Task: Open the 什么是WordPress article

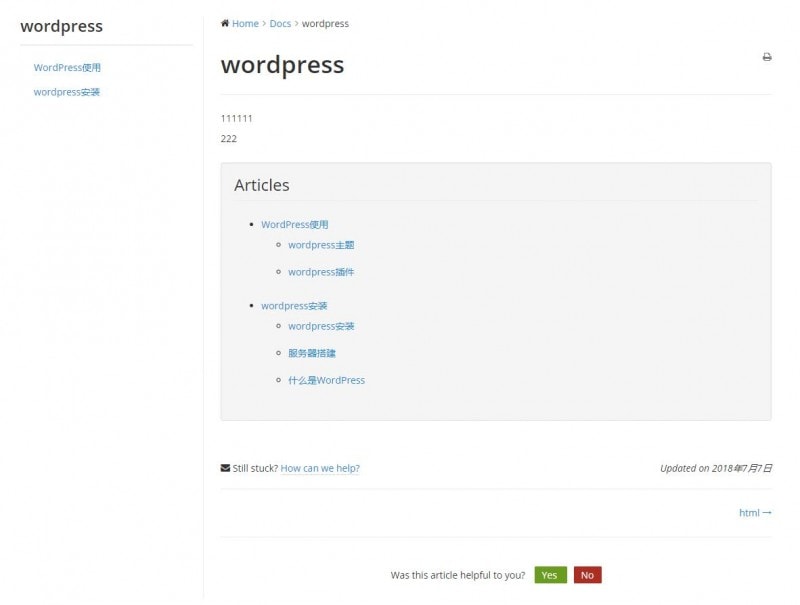Action: tap(326, 380)
